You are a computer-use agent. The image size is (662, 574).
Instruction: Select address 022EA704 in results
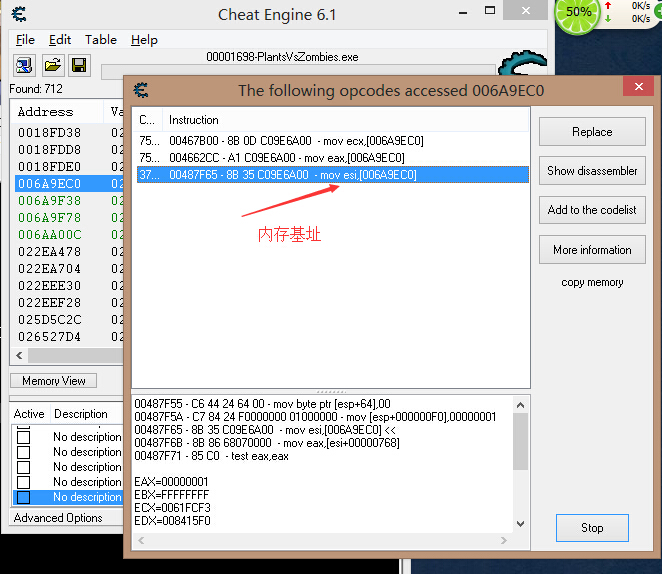49,269
